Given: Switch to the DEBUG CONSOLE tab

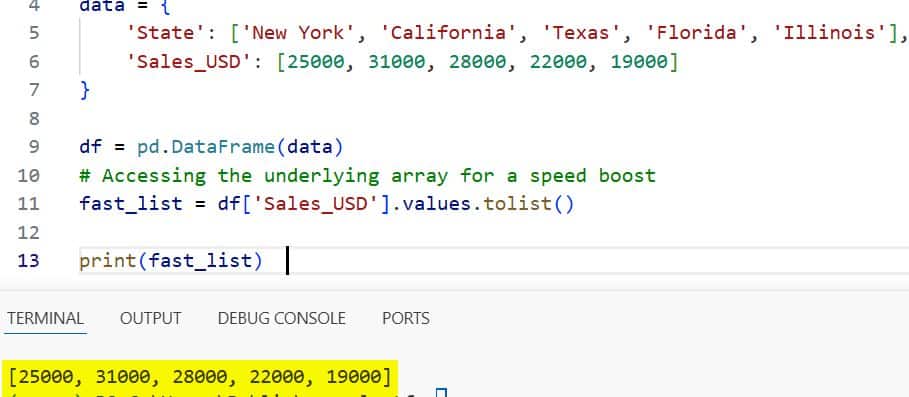Looking at the screenshot, I should coord(282,318).
